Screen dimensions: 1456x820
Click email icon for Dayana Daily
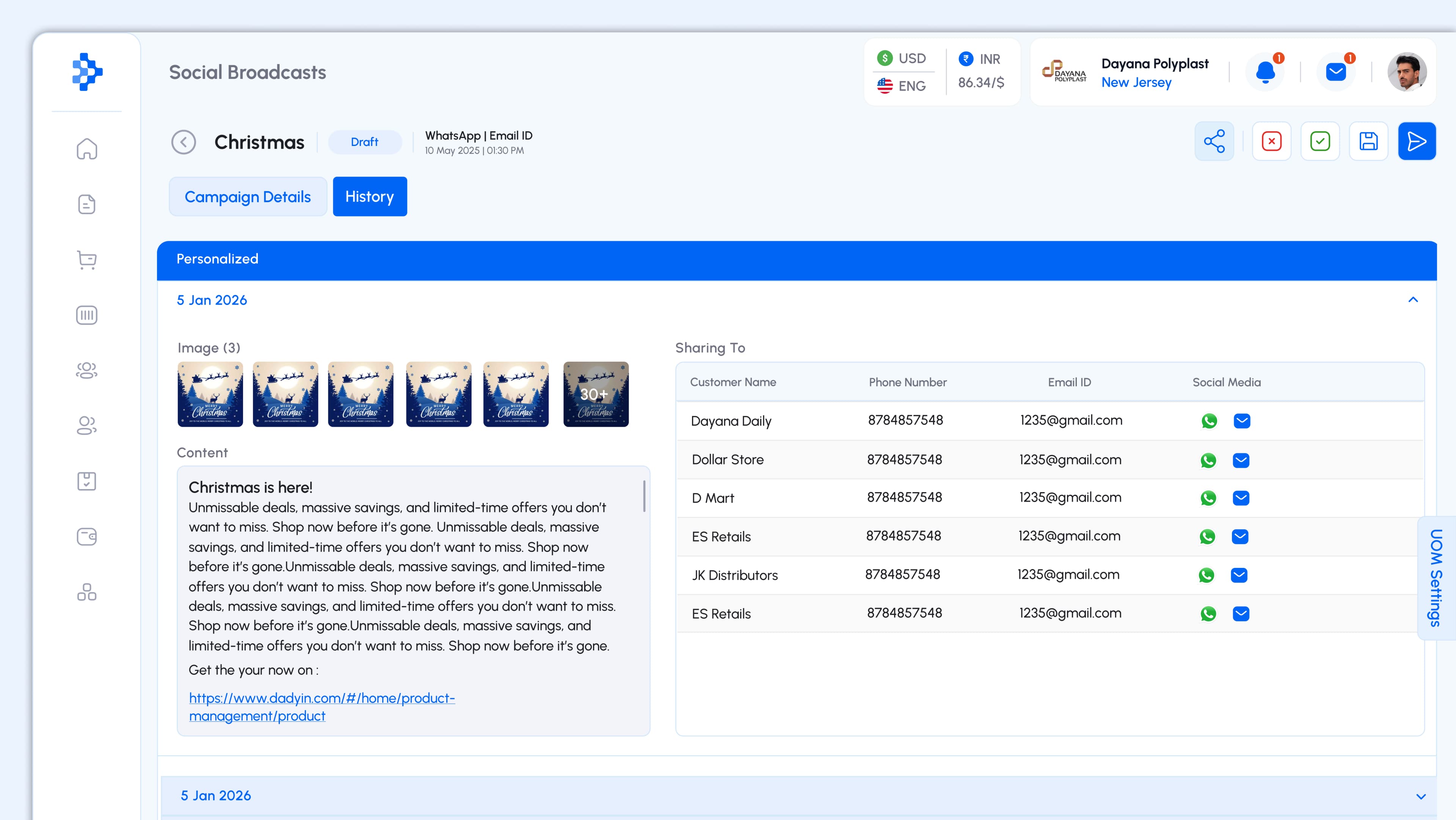pos(1242,421)
